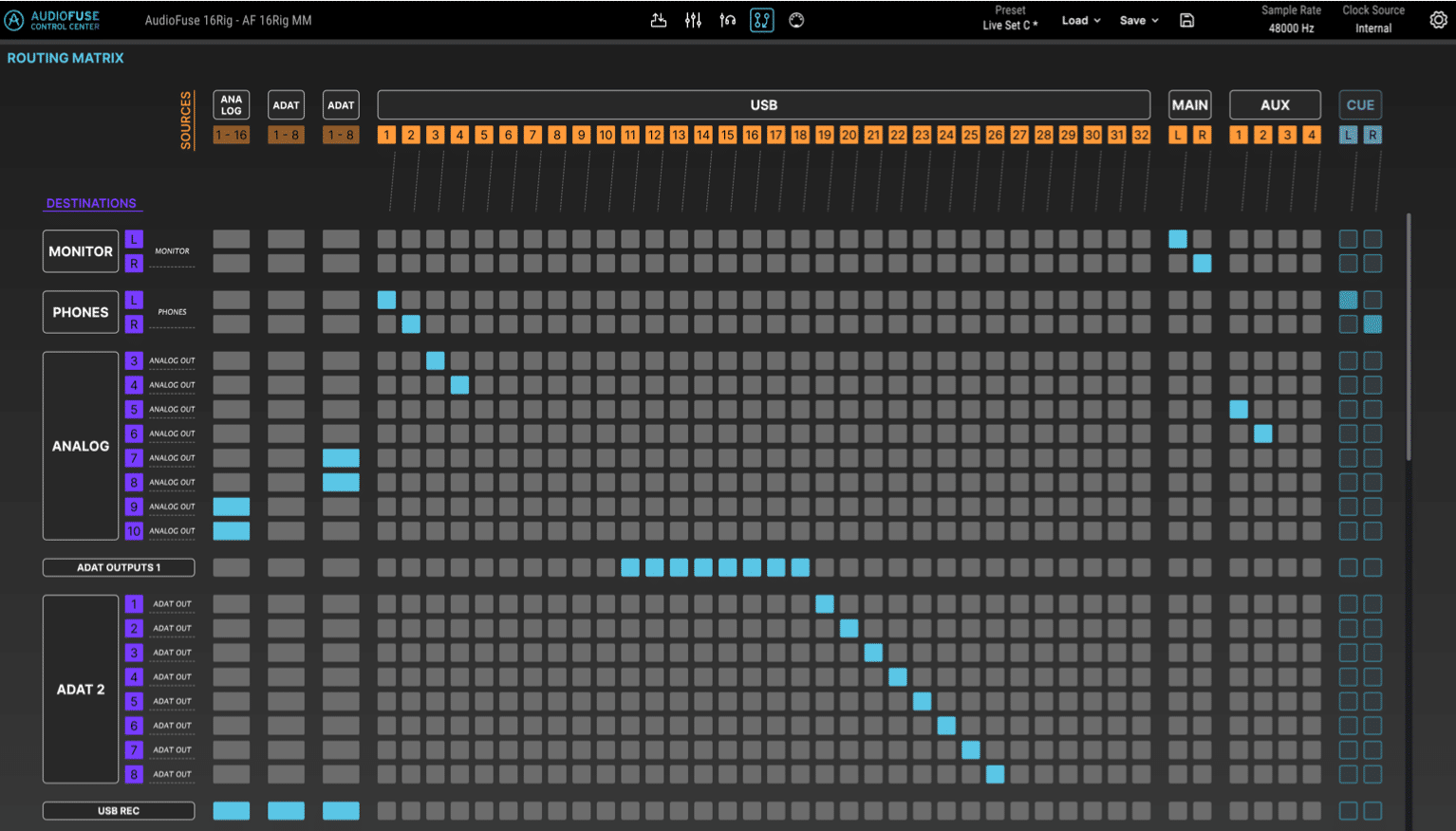Click the DESTINATIONS label
The height and width of the screenshot is (831, 1456).
tap(91, 203)
